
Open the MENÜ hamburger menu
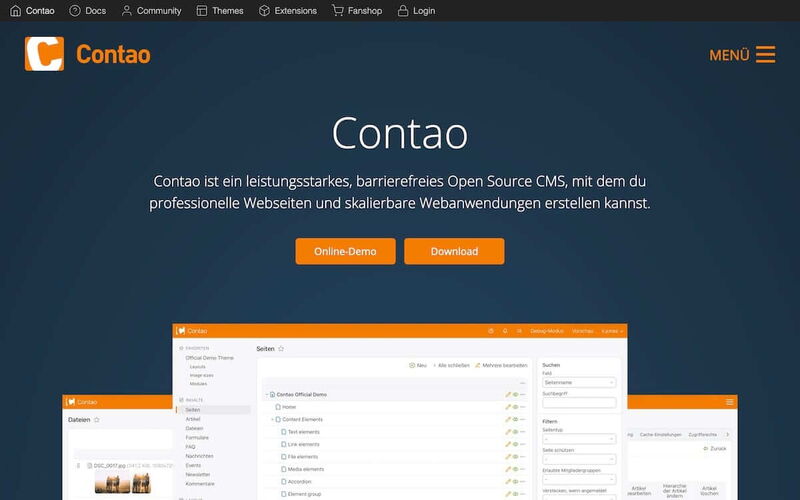[x=765, y=54]
